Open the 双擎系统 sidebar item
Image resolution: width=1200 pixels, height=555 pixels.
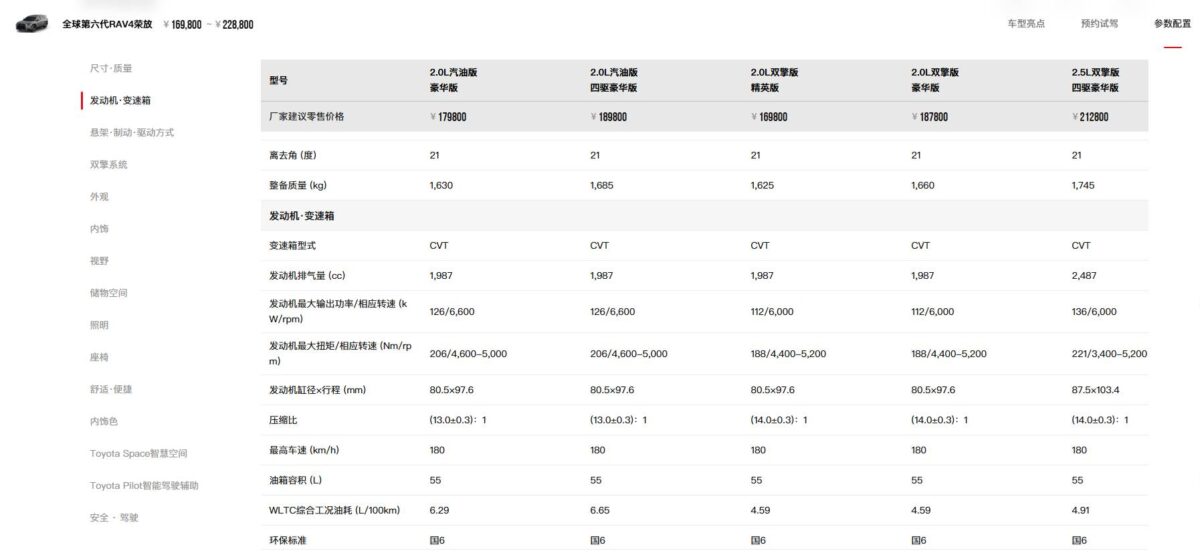coord(109,164)
